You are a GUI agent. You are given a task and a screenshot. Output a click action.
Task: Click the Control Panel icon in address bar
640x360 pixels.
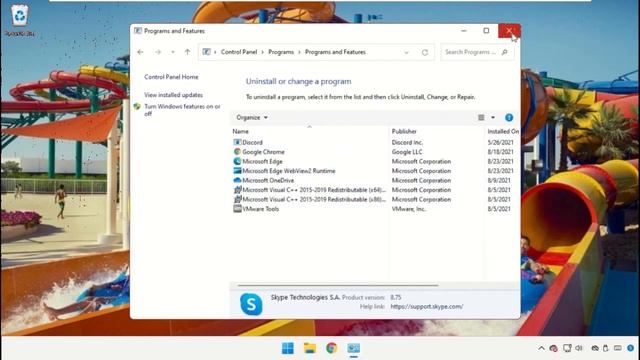(x=207, y=52)
